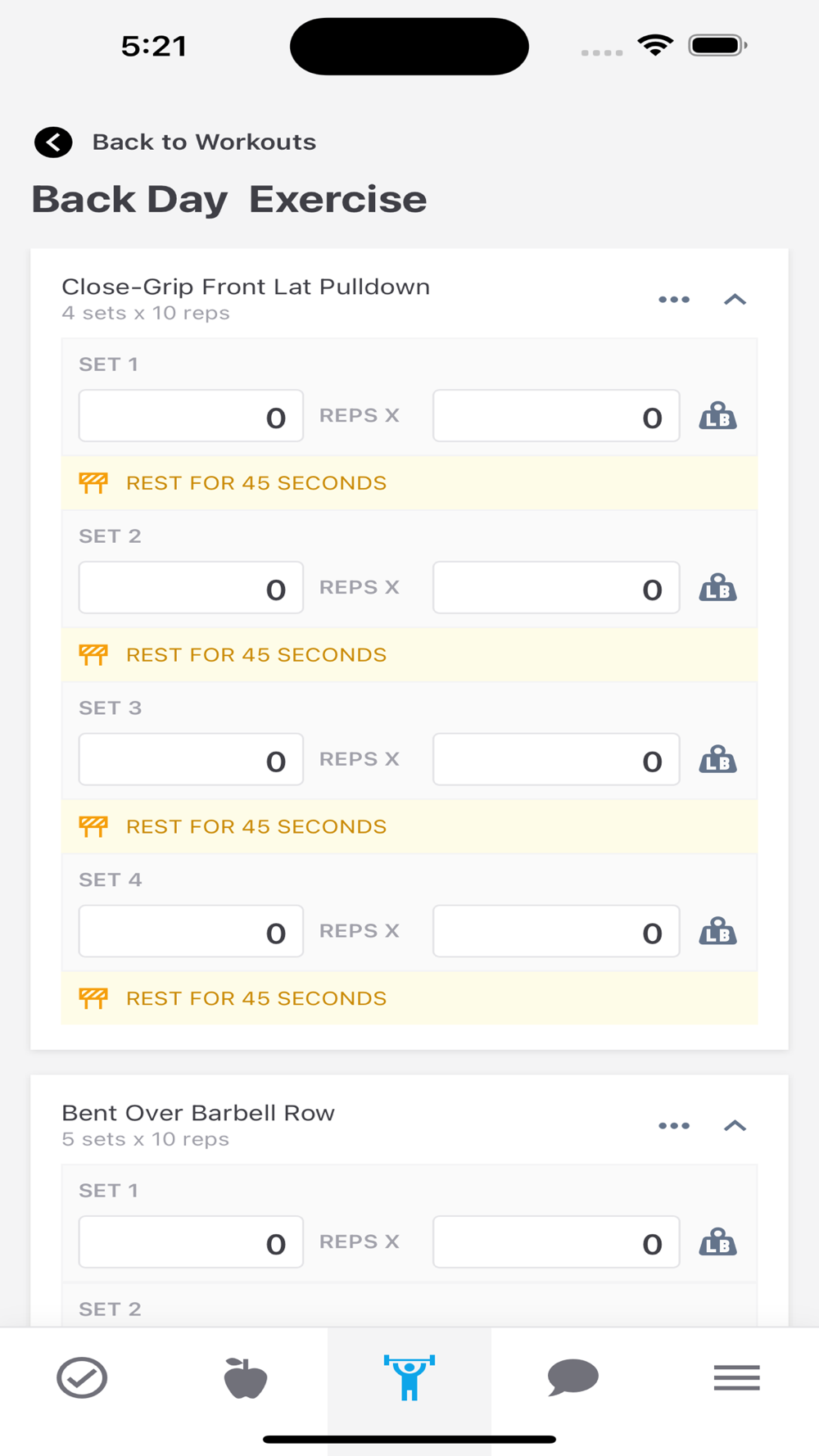This screenshot has width=819, height=1456.
Task: Enter reps for Set 1 of Lat Pulldown
Action: 191,417
